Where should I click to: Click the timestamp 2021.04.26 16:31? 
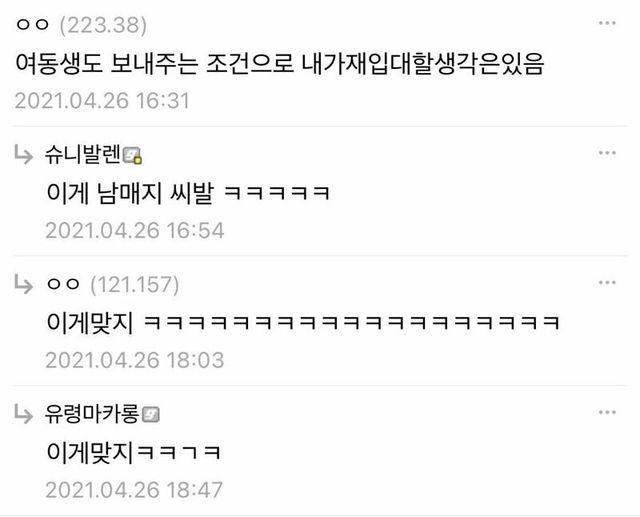pyautogui.click(x=102, y=101)
